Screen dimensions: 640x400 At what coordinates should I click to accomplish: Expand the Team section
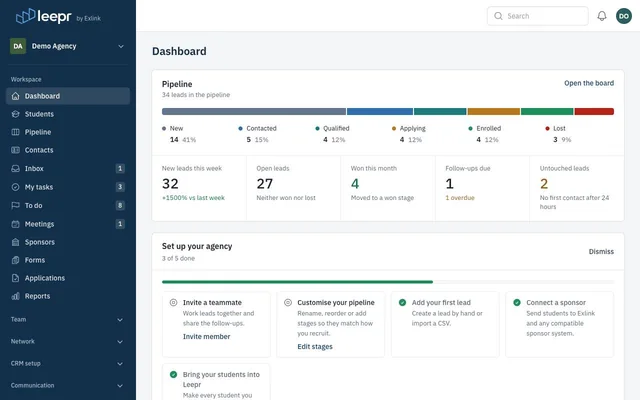68,320
